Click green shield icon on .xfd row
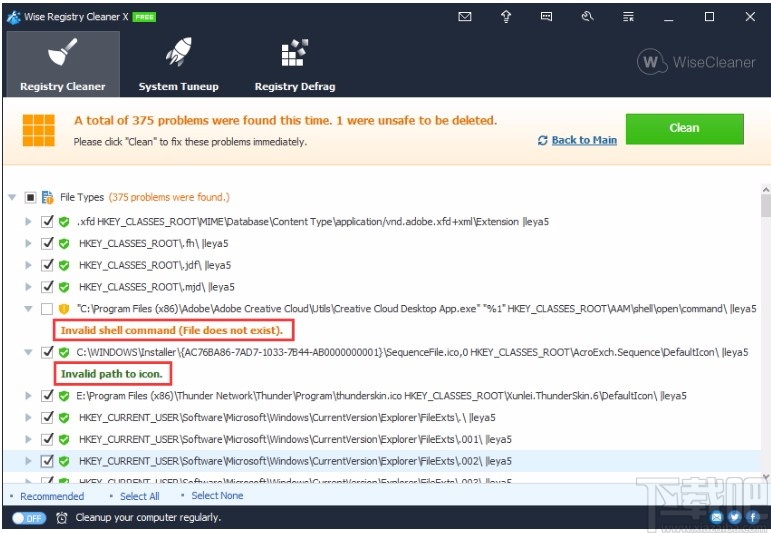Viewport: 771px width, 533px height. [64, 222]
